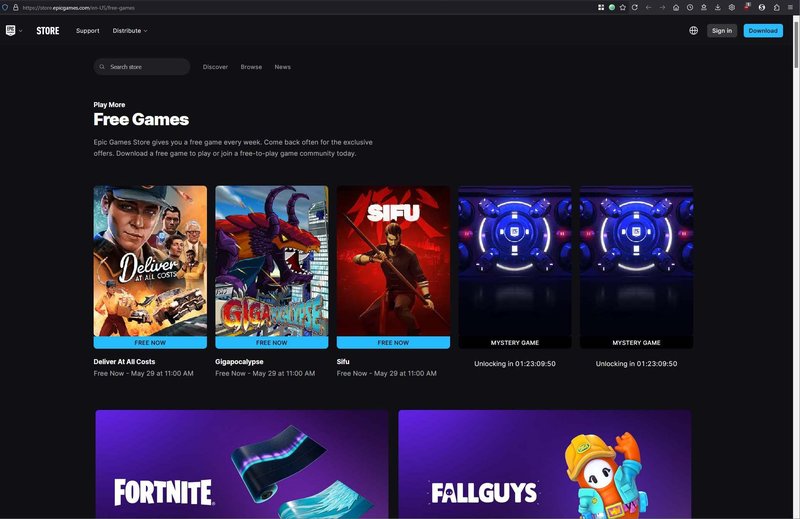The height and width of the screenshot is (519, 800).
Task: Click the site security lock icon
Action: (x=15, y=7)
